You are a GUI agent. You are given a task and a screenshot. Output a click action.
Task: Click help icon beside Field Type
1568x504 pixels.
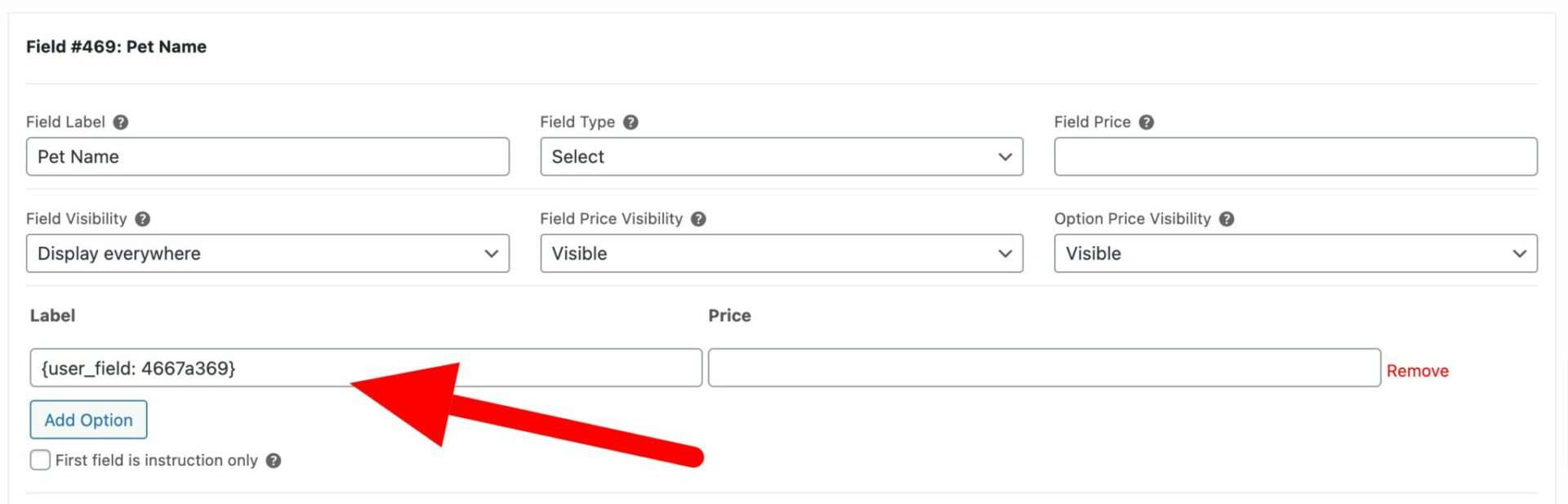pyautogui.click(x=630, y=123)
